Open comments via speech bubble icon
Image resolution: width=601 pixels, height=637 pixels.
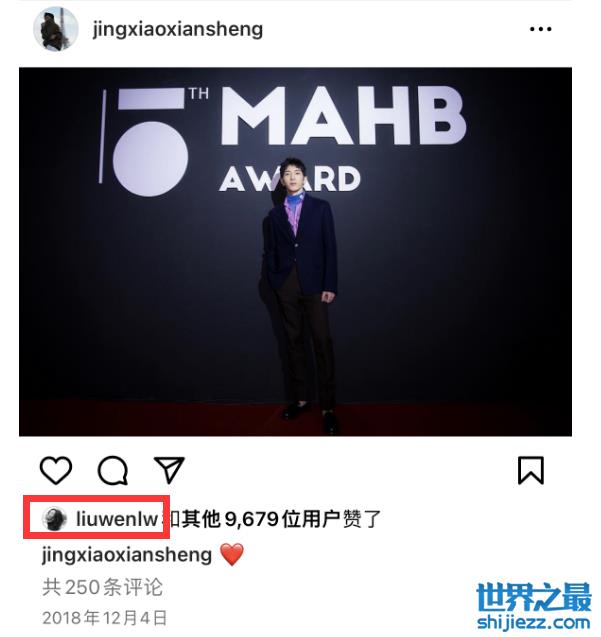tap(113, 470)
